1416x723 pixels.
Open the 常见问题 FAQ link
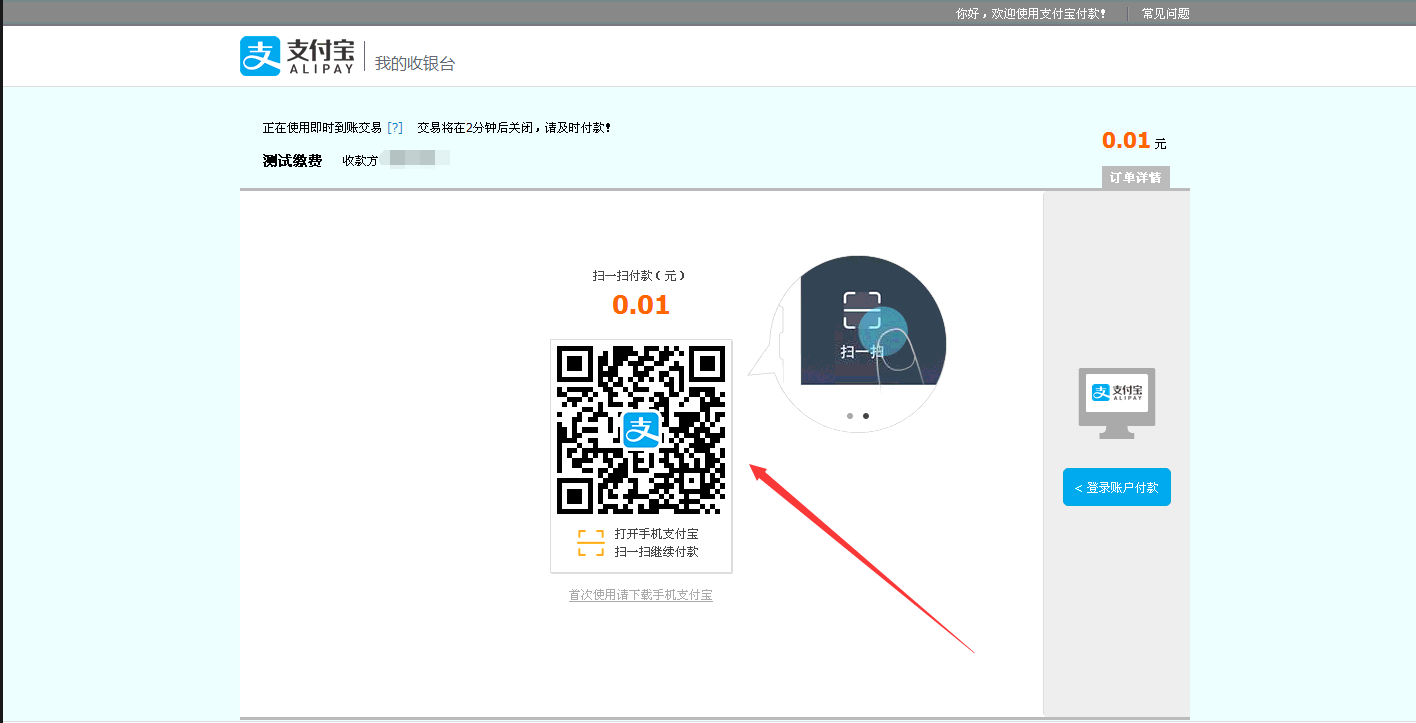(1166, 14)
